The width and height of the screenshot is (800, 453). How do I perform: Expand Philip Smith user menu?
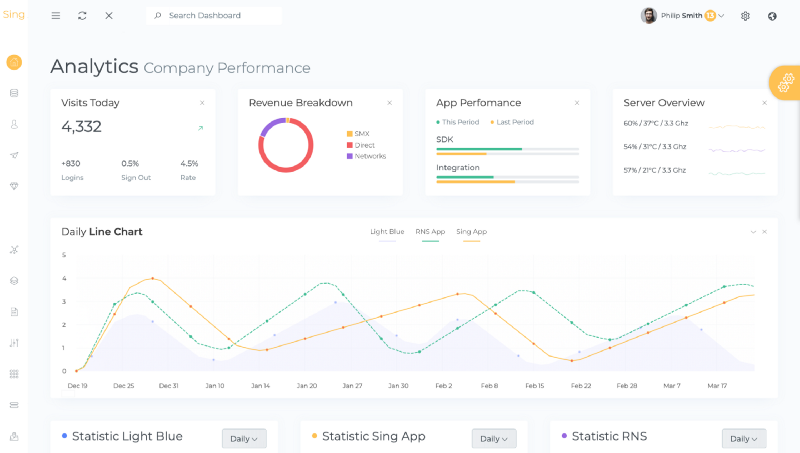coord(683,16)
